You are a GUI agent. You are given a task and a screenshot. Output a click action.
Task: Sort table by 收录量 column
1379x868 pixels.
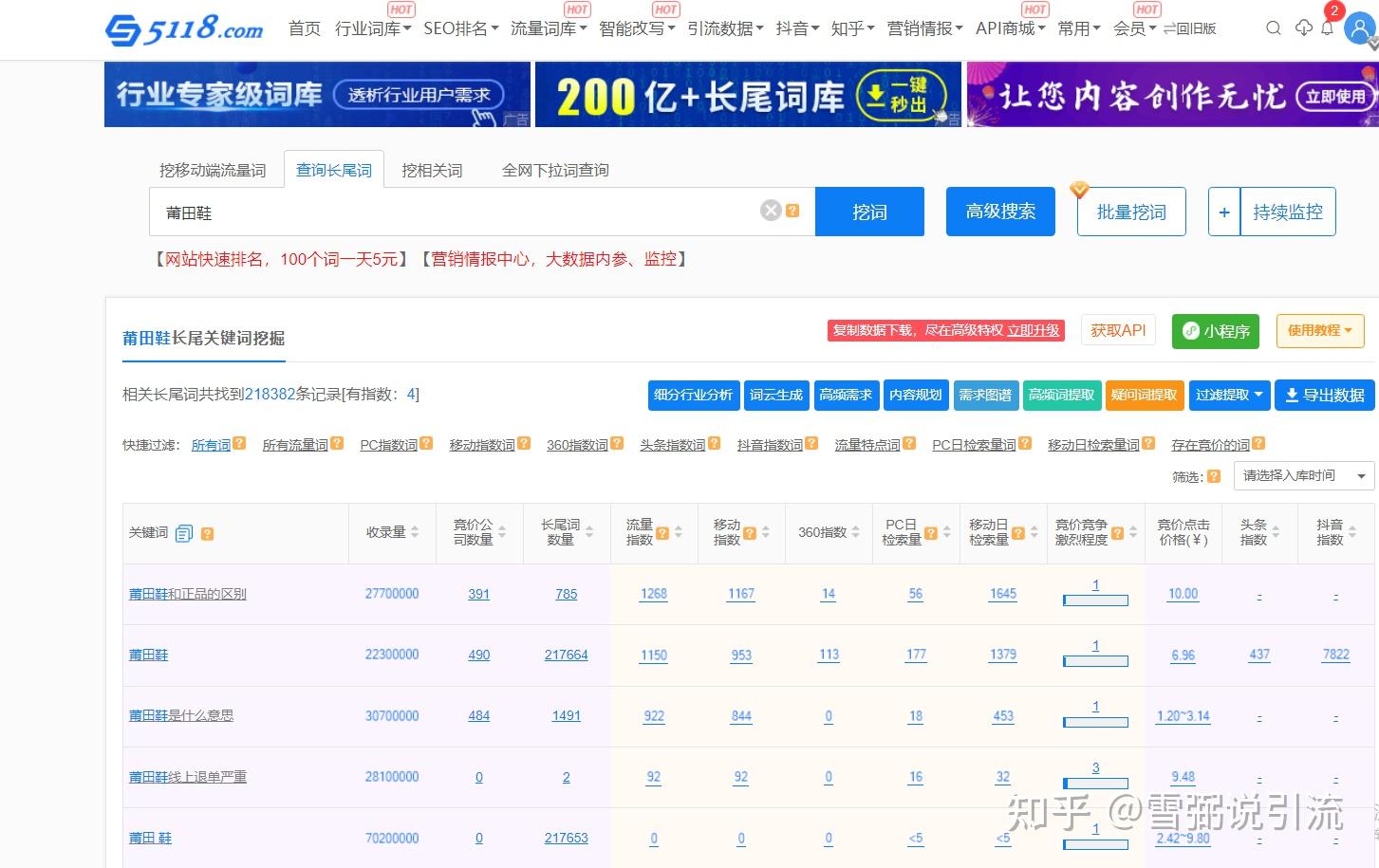click(x=415, y=532)
